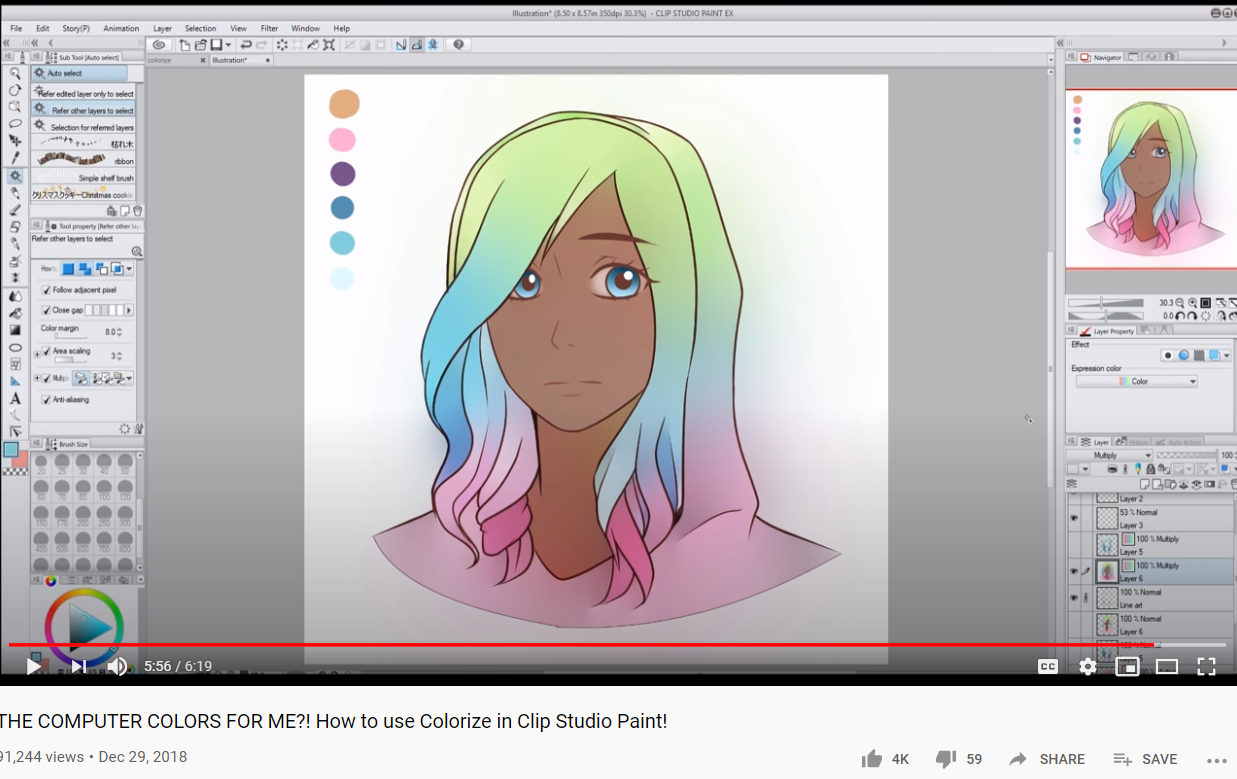
Task: Select the Auto select magic wand tool
Action: (x=15, y=176)
